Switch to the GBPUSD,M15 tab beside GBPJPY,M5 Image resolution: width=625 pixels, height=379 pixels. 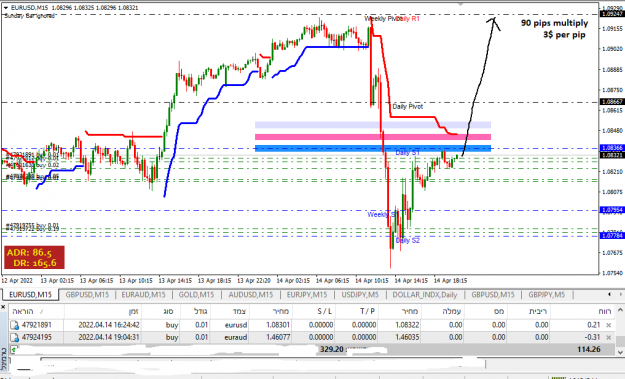(493, 295)
